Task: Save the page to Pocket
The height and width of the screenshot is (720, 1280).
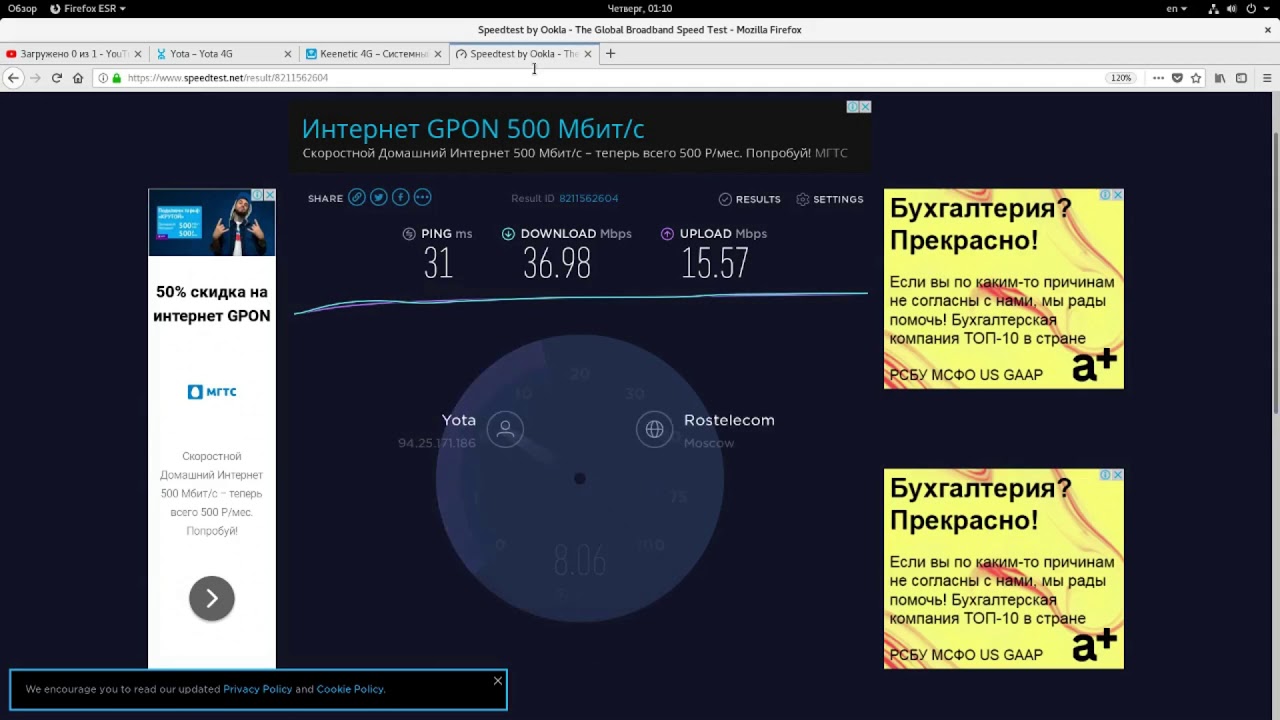Action: pos(1177,77)
